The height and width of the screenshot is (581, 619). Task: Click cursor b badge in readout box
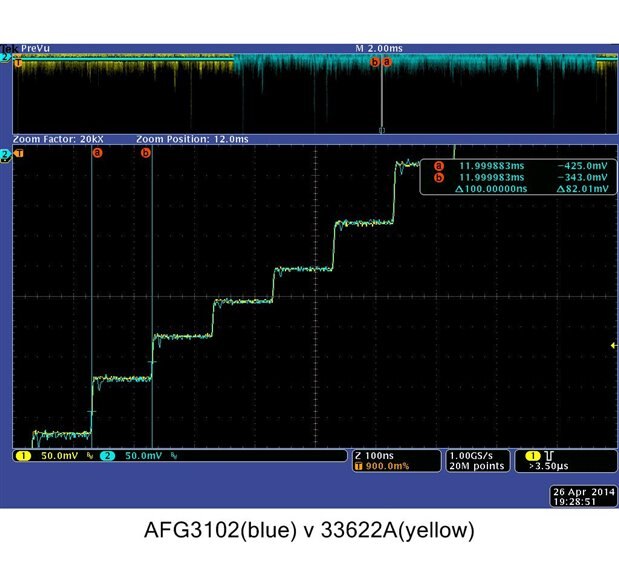pos(439,178)
